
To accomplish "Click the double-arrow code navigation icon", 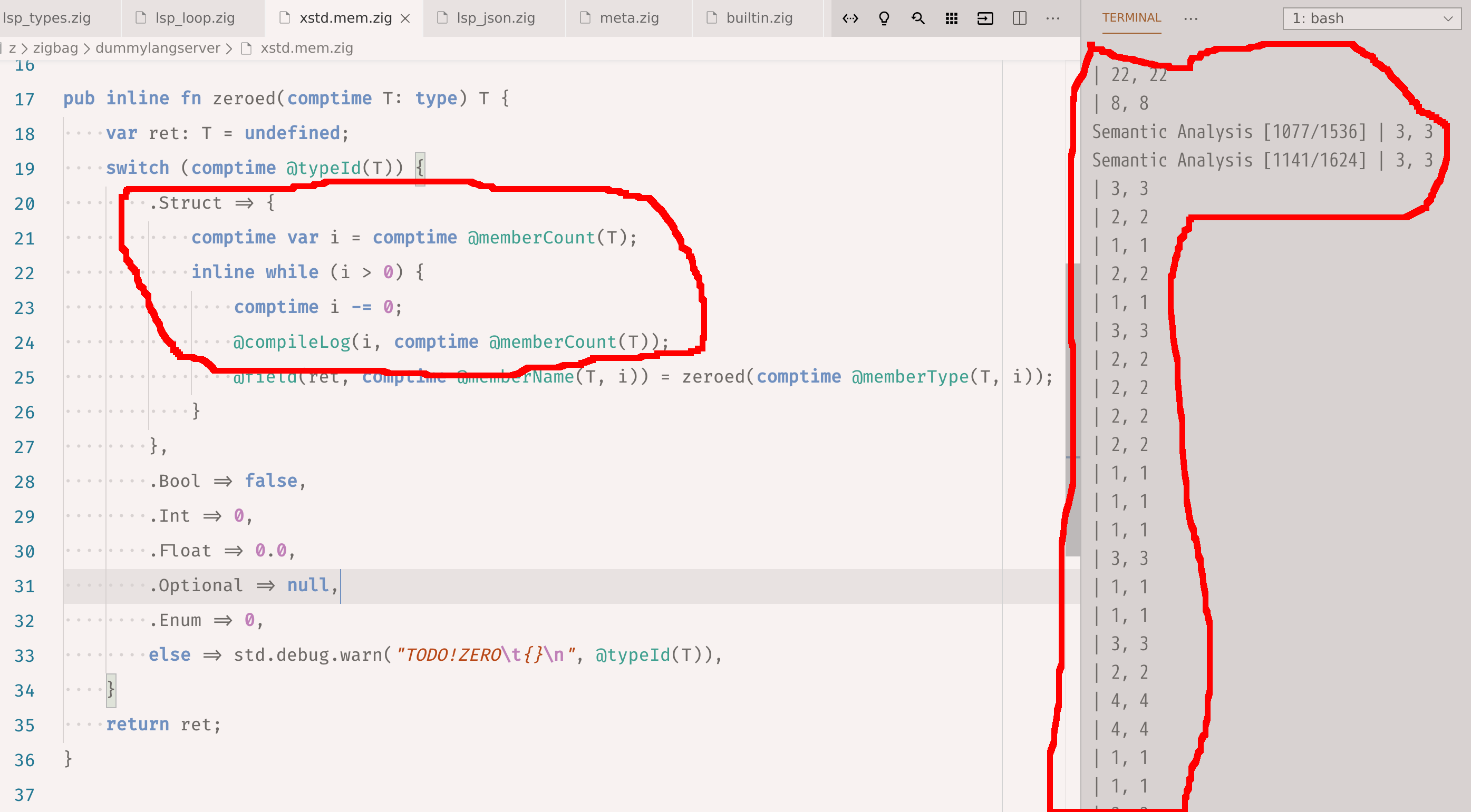I will tap(850, 18).
